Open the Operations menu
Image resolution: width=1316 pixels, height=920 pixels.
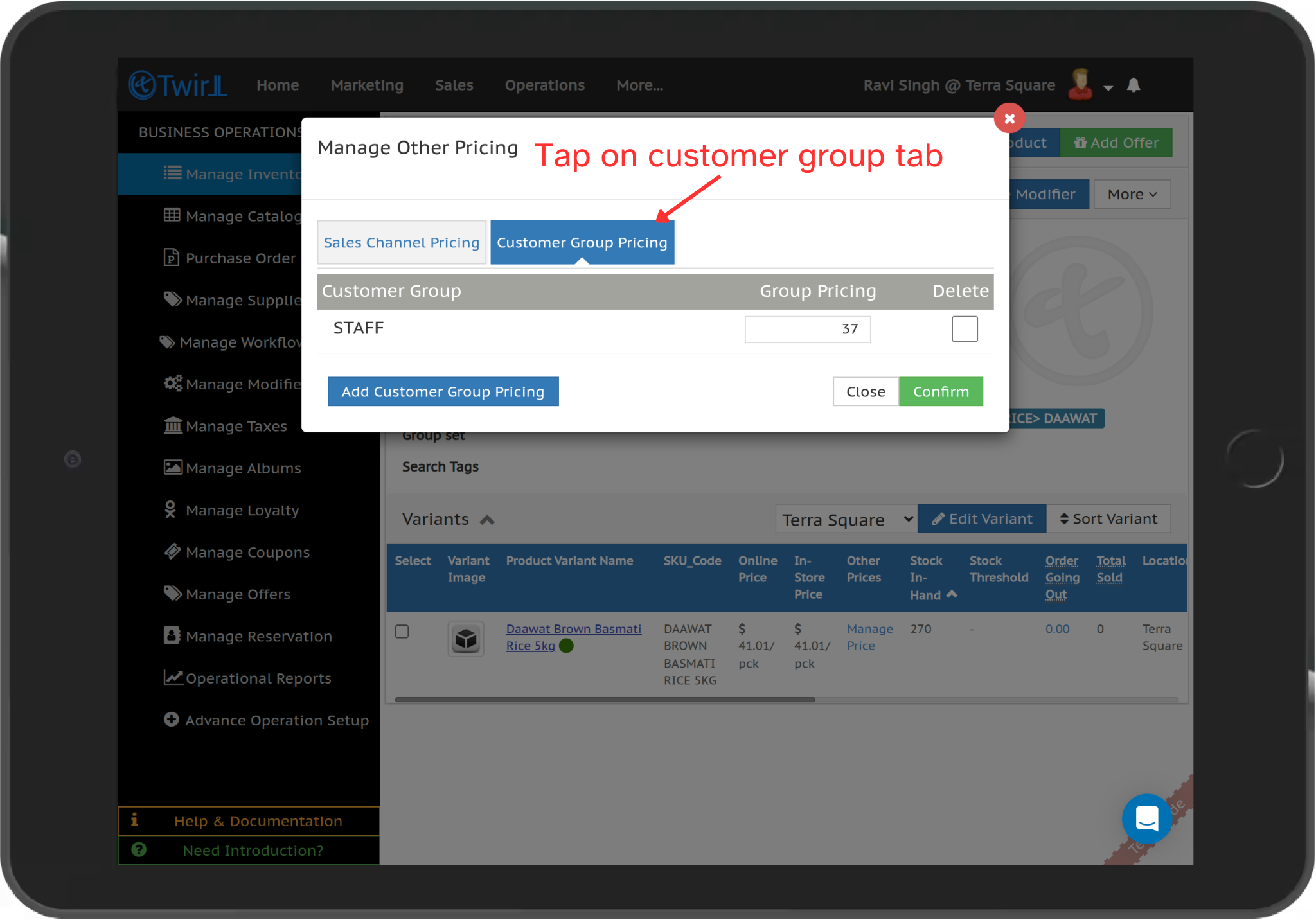coord(544,85)
